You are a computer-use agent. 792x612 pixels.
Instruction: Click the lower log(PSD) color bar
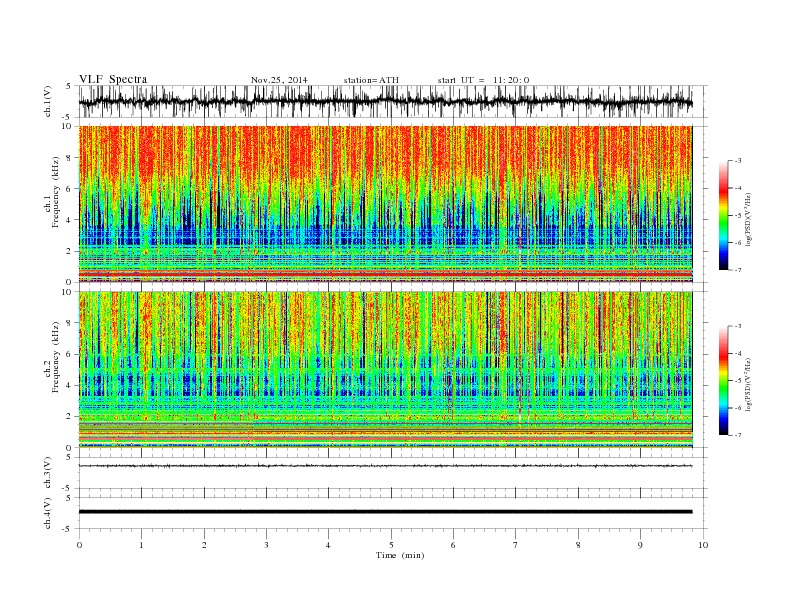(723, 381)
